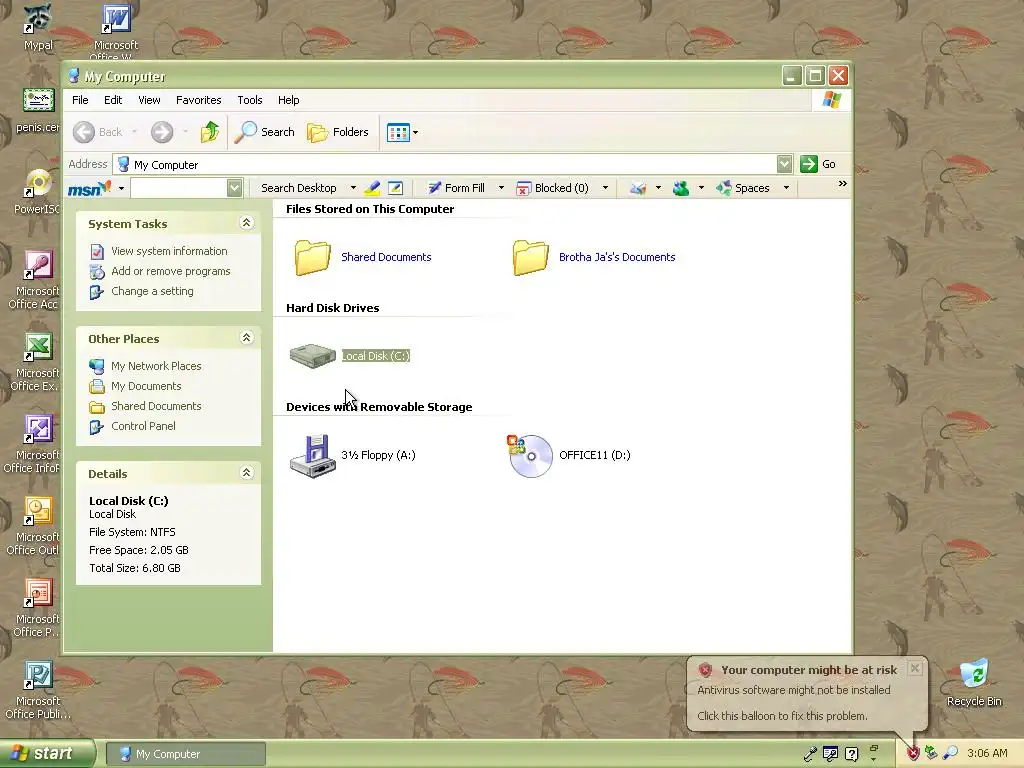This screenshot has width=1024, height=768.
Task: Click Change a setting link
Action: (152, 291)
